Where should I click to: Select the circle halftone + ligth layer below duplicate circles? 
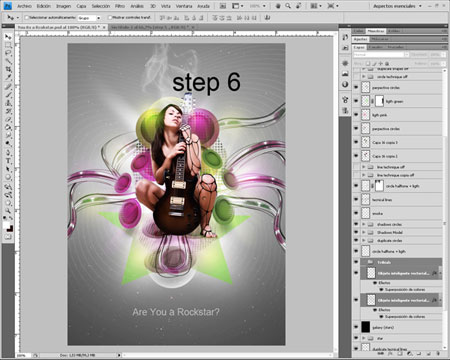tap(401, 251)
